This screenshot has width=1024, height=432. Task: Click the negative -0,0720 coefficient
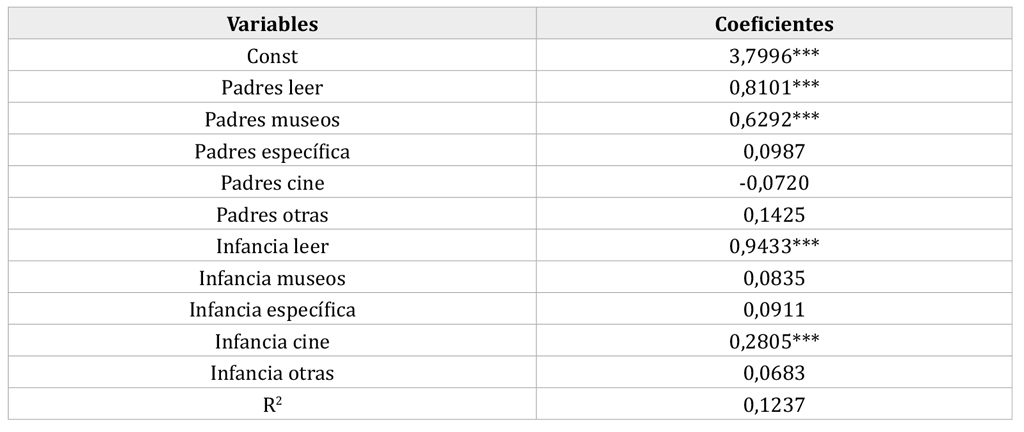pyautogui.click(x=774, y=183)
